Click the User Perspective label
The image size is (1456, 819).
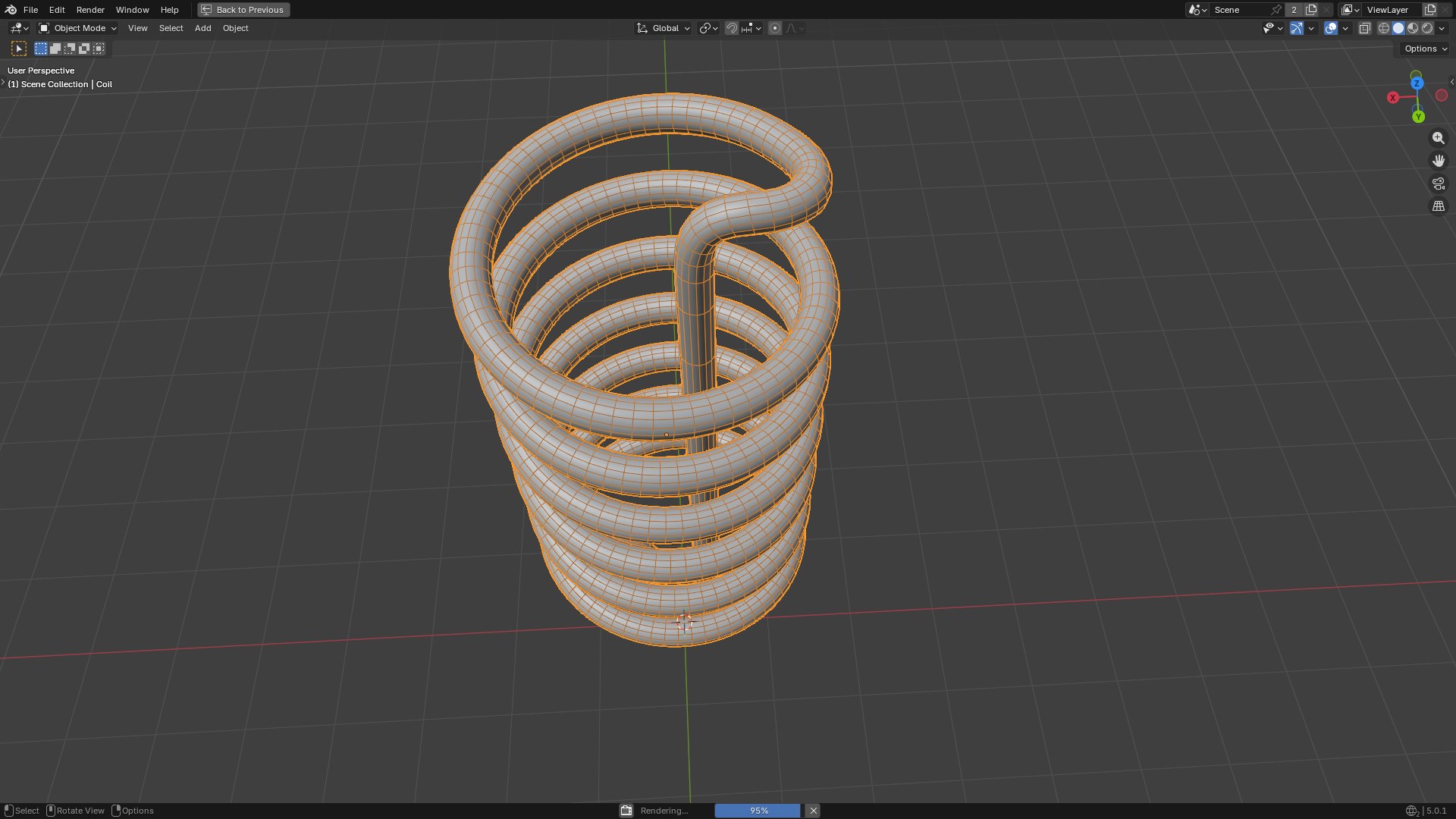(41, 71)
